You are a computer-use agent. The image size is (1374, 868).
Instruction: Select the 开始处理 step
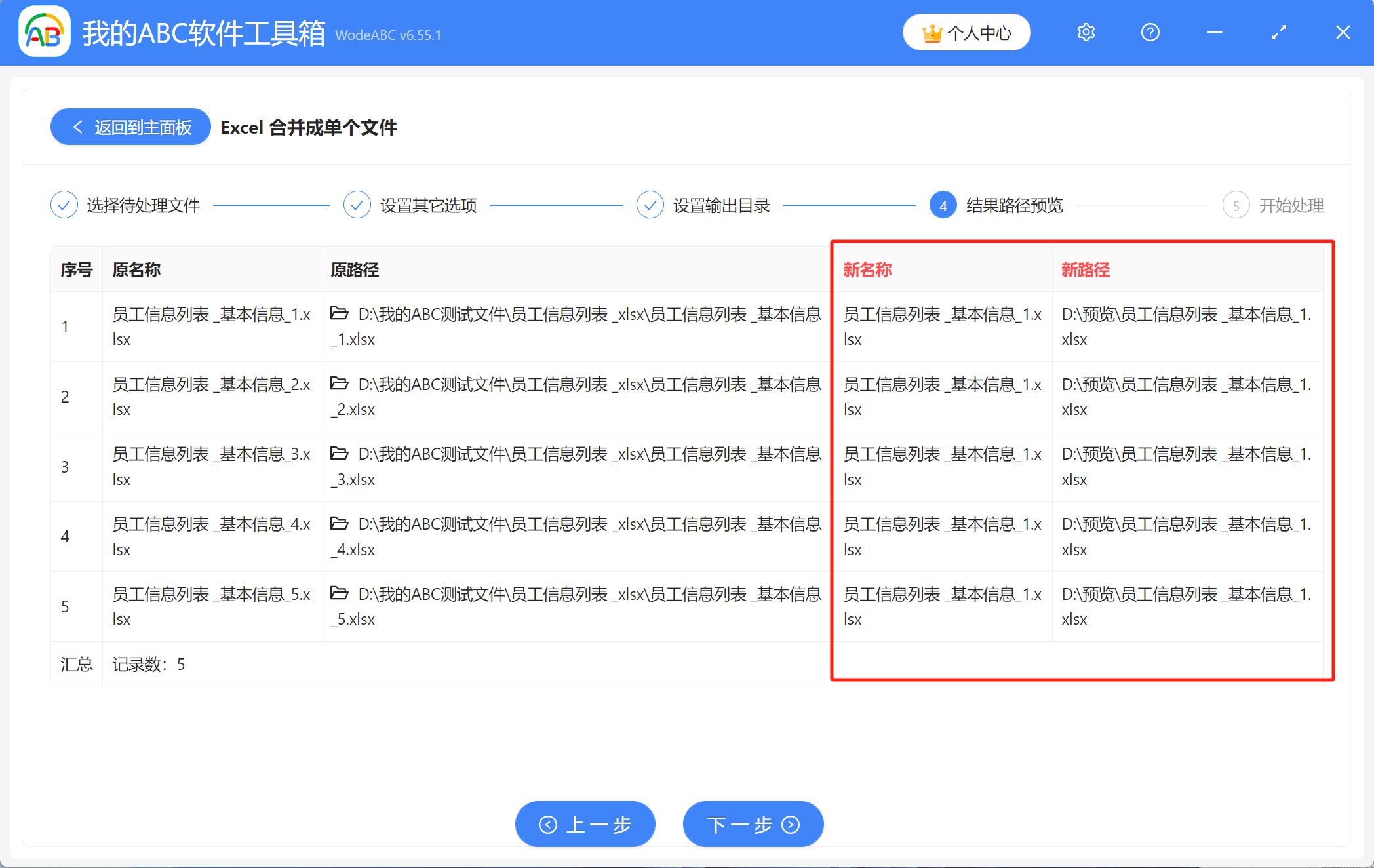1290,205
